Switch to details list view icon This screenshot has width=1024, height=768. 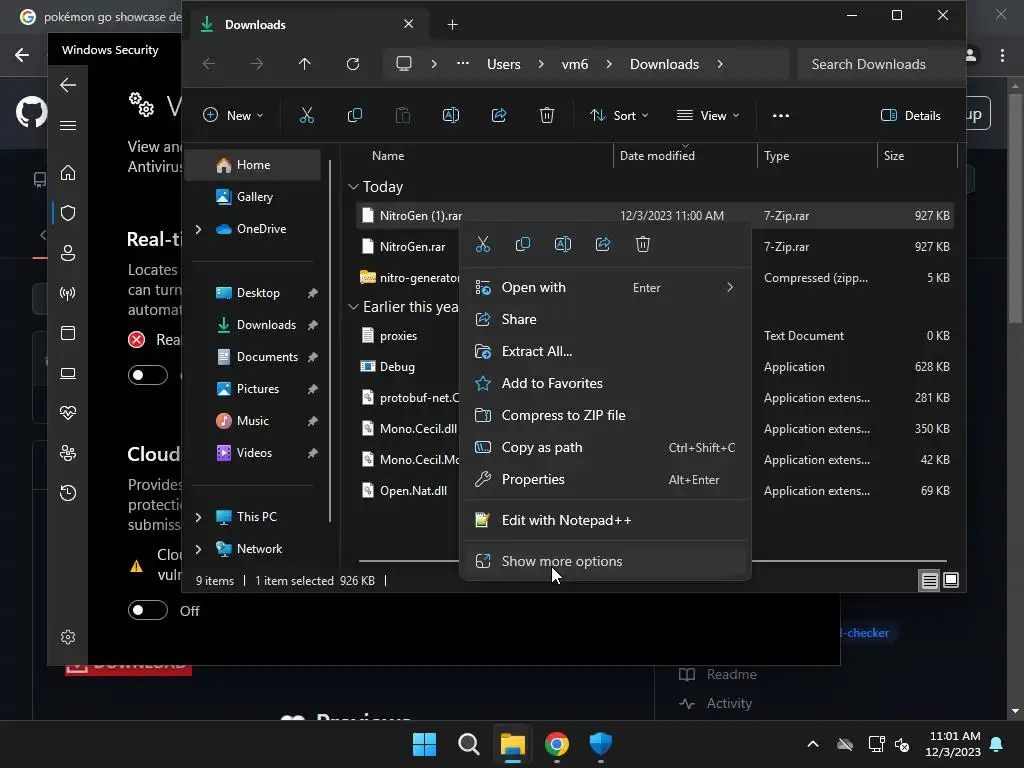[x=929, y=580]
